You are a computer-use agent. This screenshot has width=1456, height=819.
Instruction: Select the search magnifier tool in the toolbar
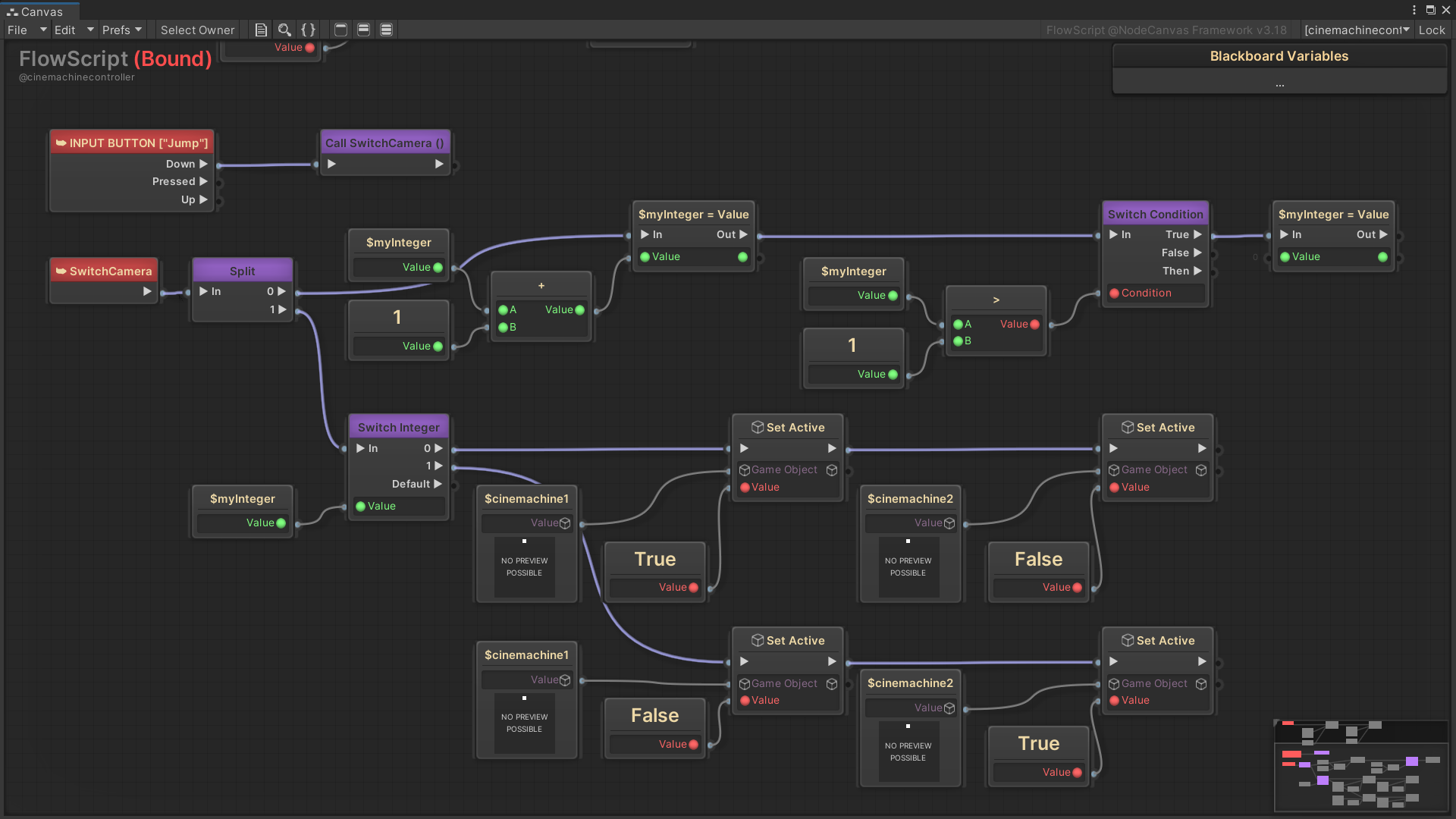[284, 30]
